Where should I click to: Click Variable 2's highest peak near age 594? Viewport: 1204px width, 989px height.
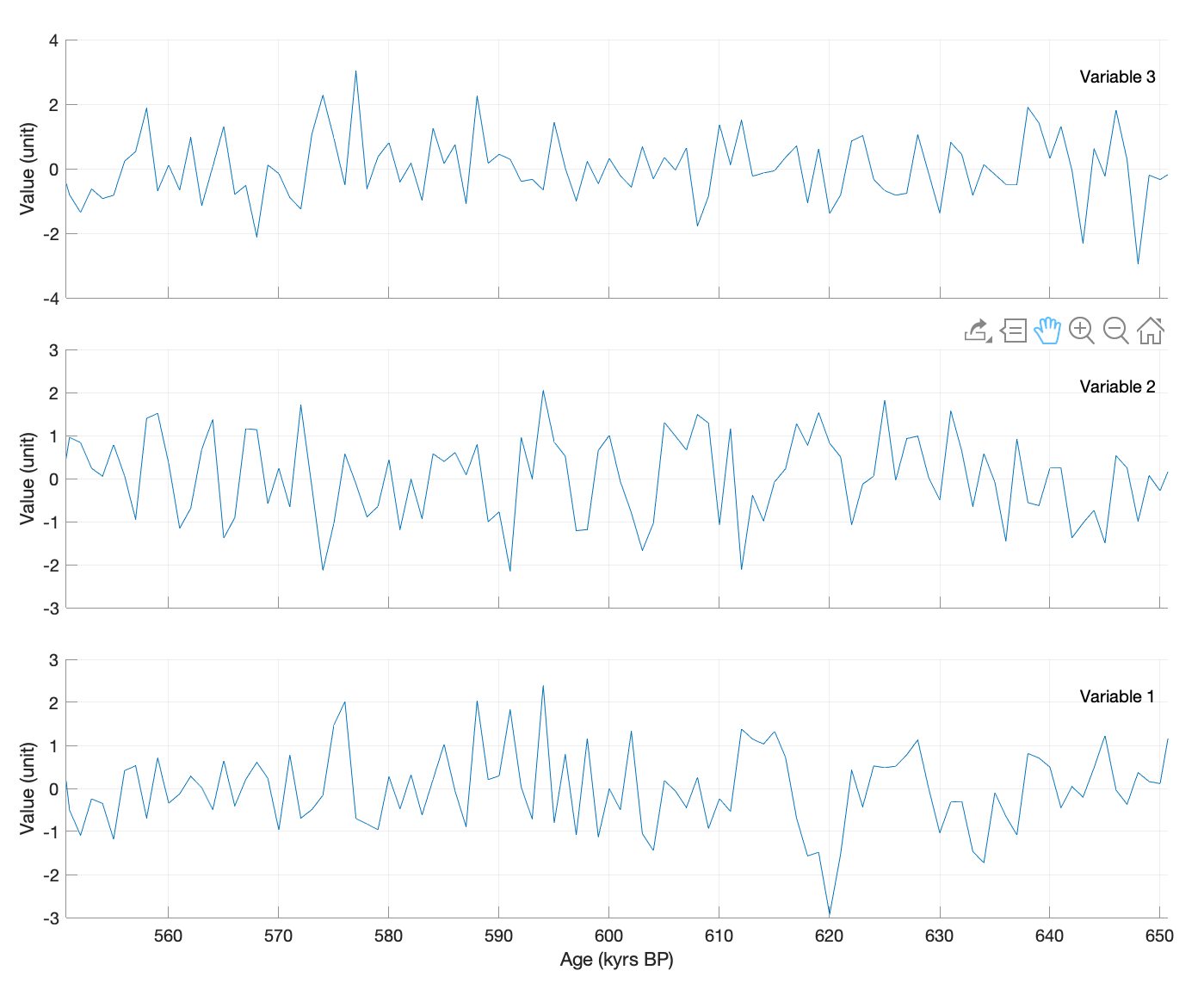point(543,391)
